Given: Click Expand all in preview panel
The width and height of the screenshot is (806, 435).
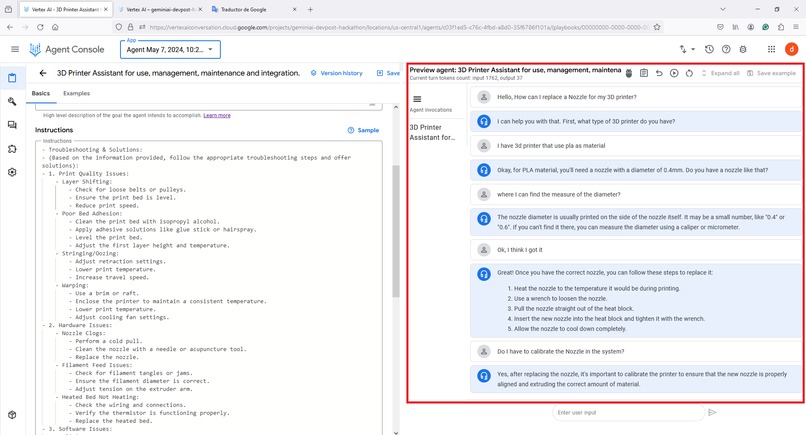Looking at the screenshot, I should (x=720, y=74).
